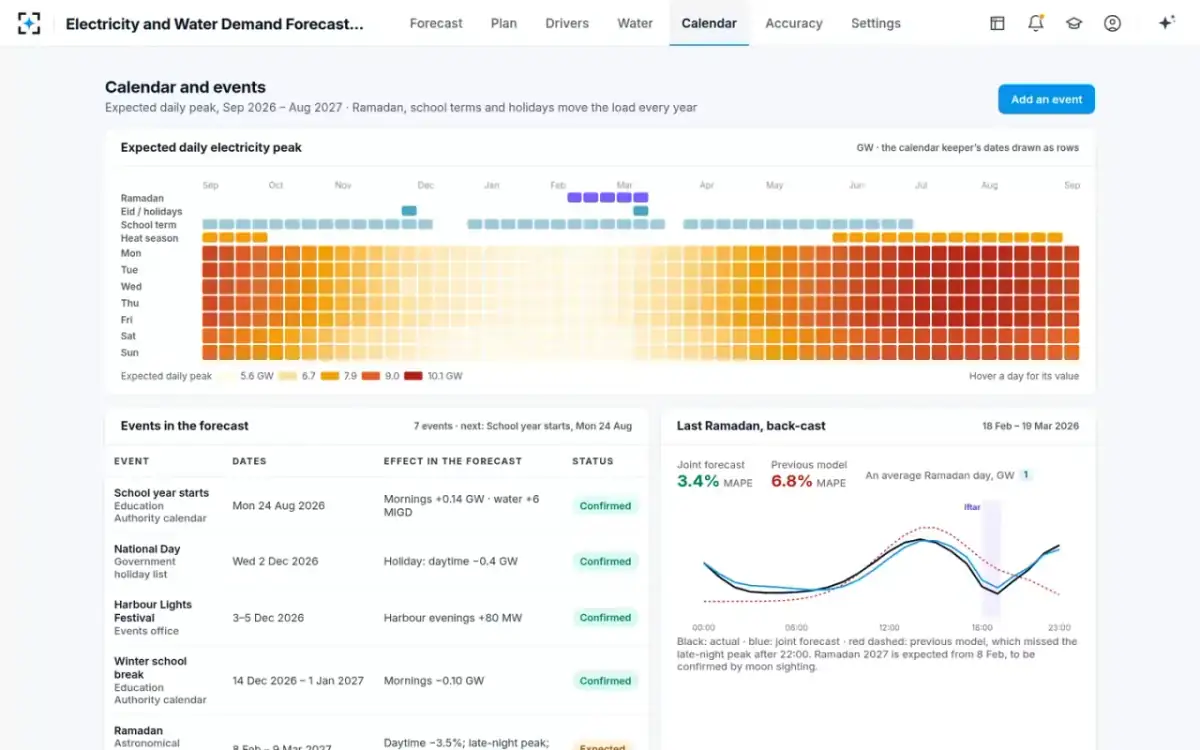The image size is (1200, 750).
Task: Click the 5.6 GW legend swatch
Action: (228, 376)
